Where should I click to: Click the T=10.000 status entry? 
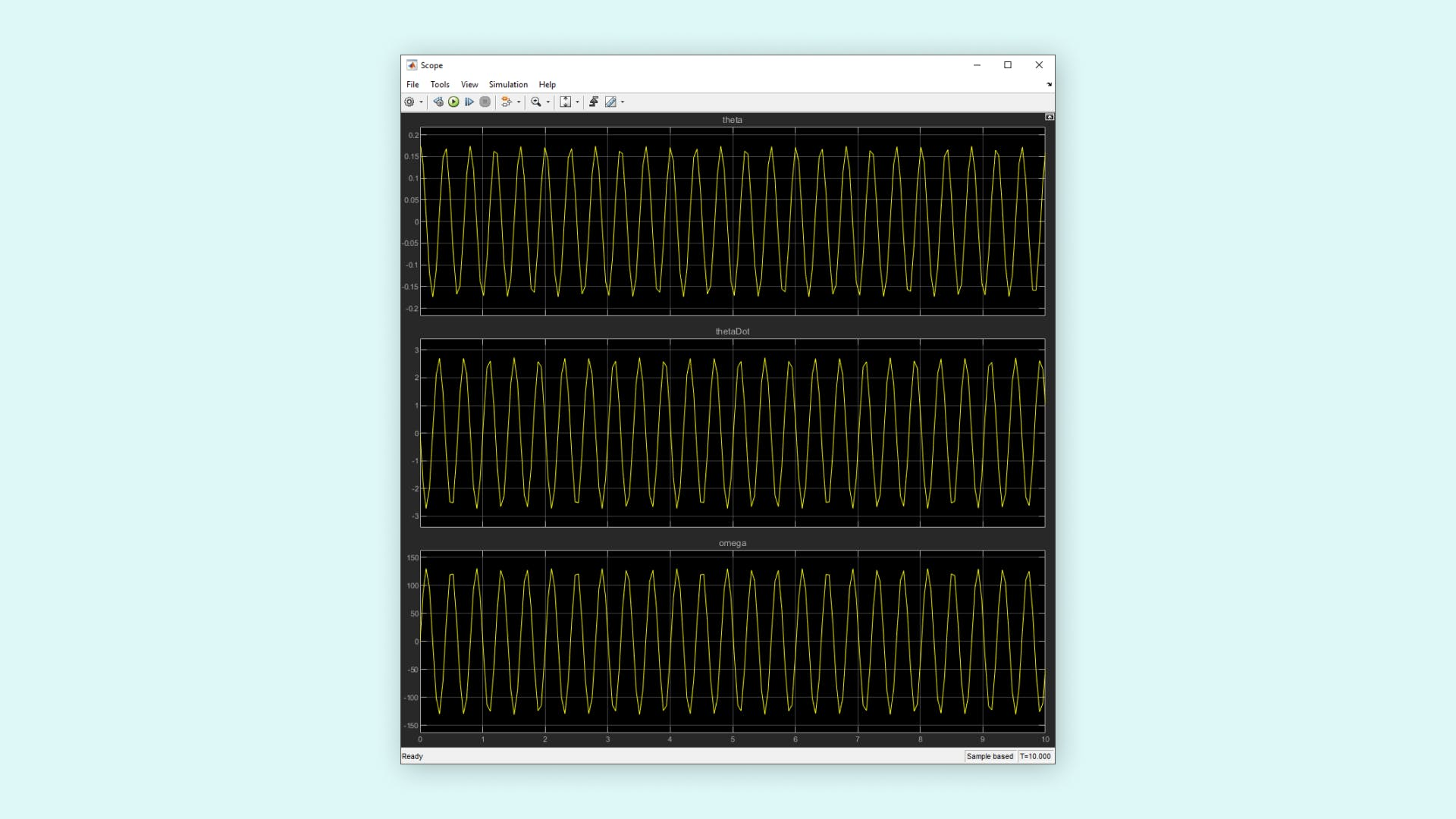(x=1035, y=756)
